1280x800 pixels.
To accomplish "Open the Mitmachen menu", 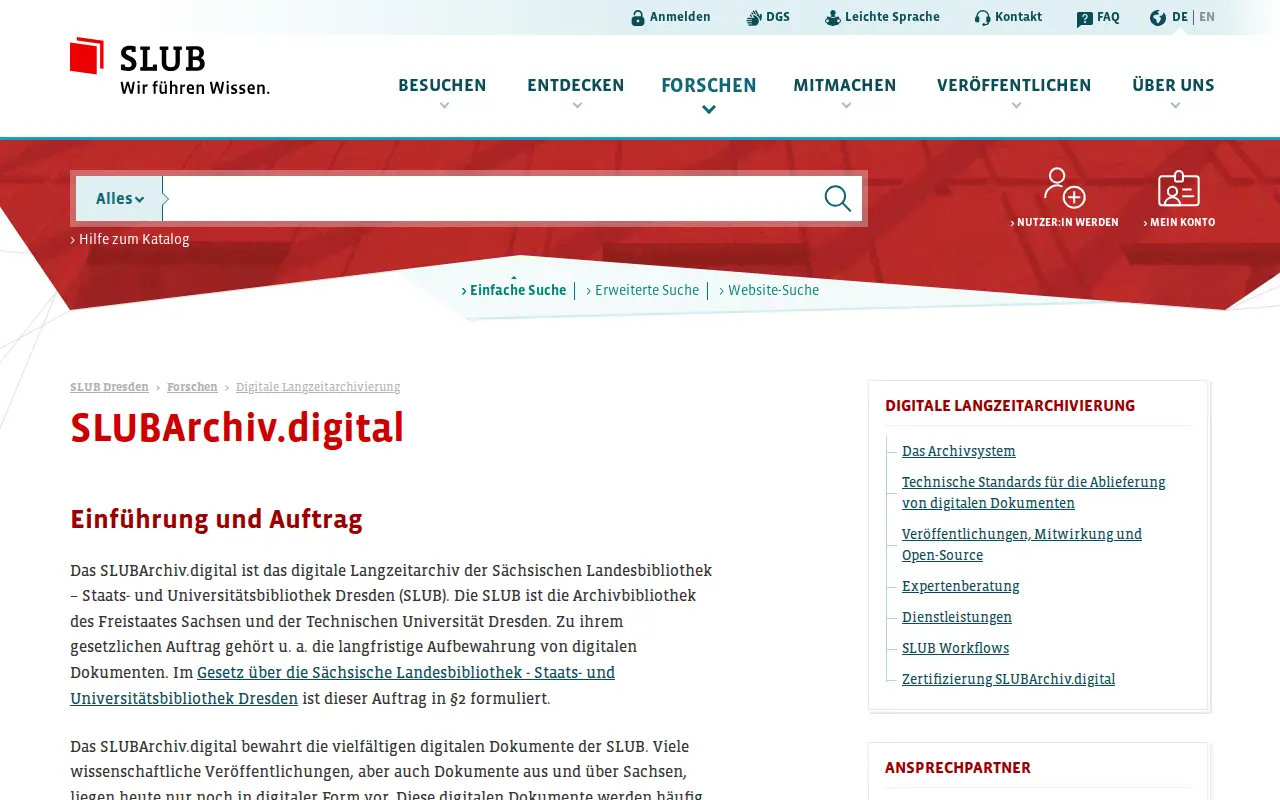I will (845, 86).
